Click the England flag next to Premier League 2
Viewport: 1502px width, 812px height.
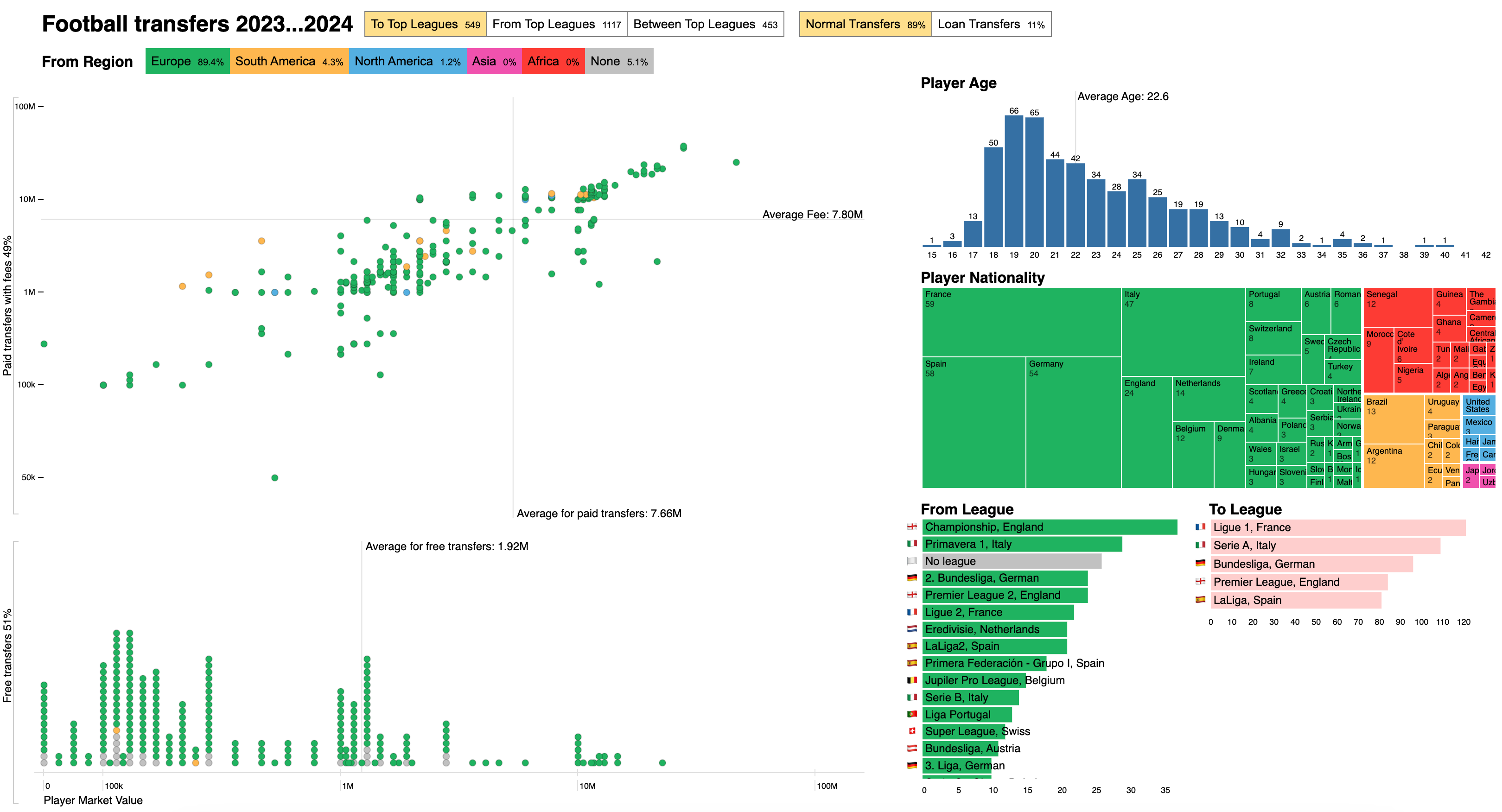912,595
